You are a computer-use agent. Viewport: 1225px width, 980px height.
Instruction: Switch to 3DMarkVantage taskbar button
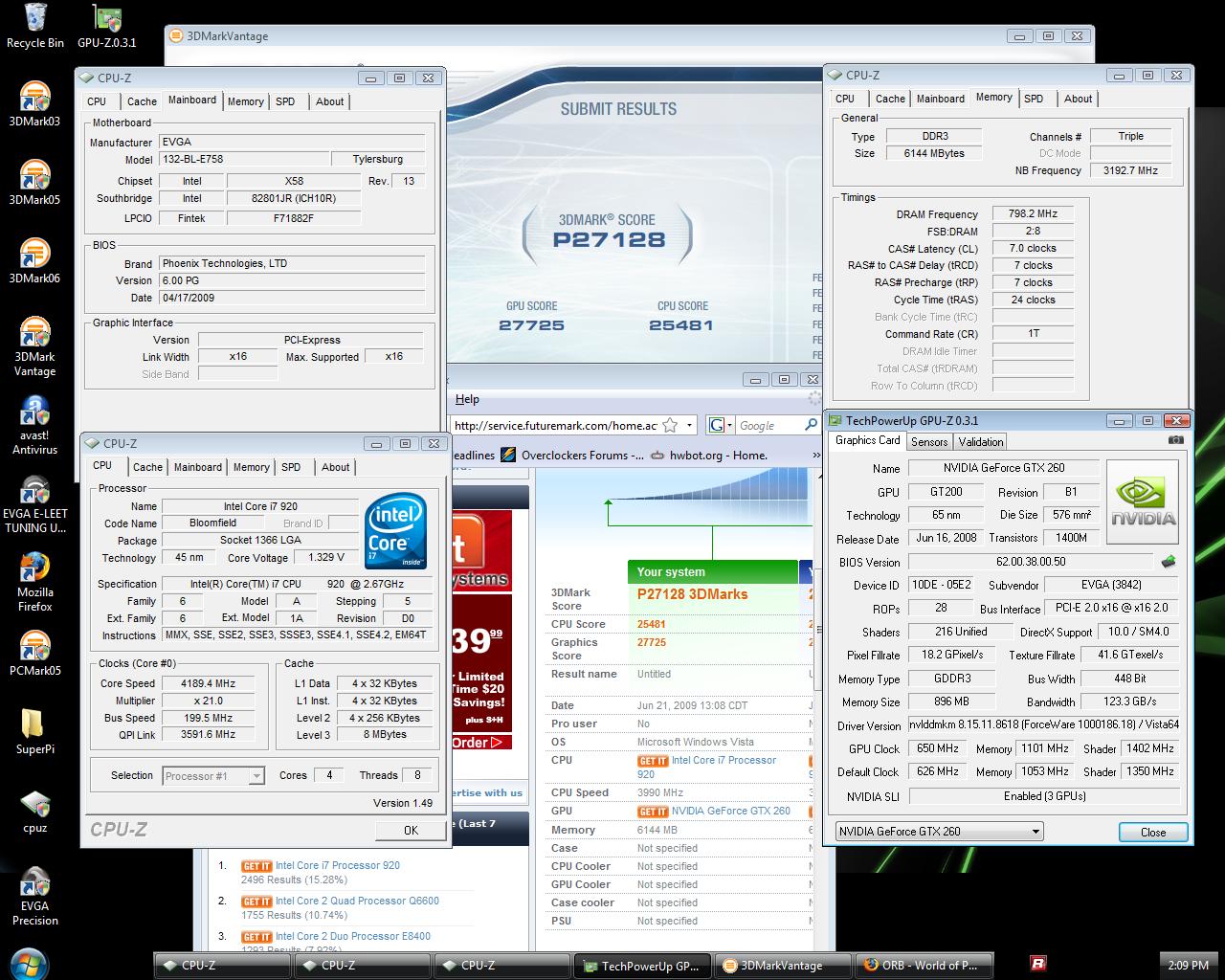[782, 965]
